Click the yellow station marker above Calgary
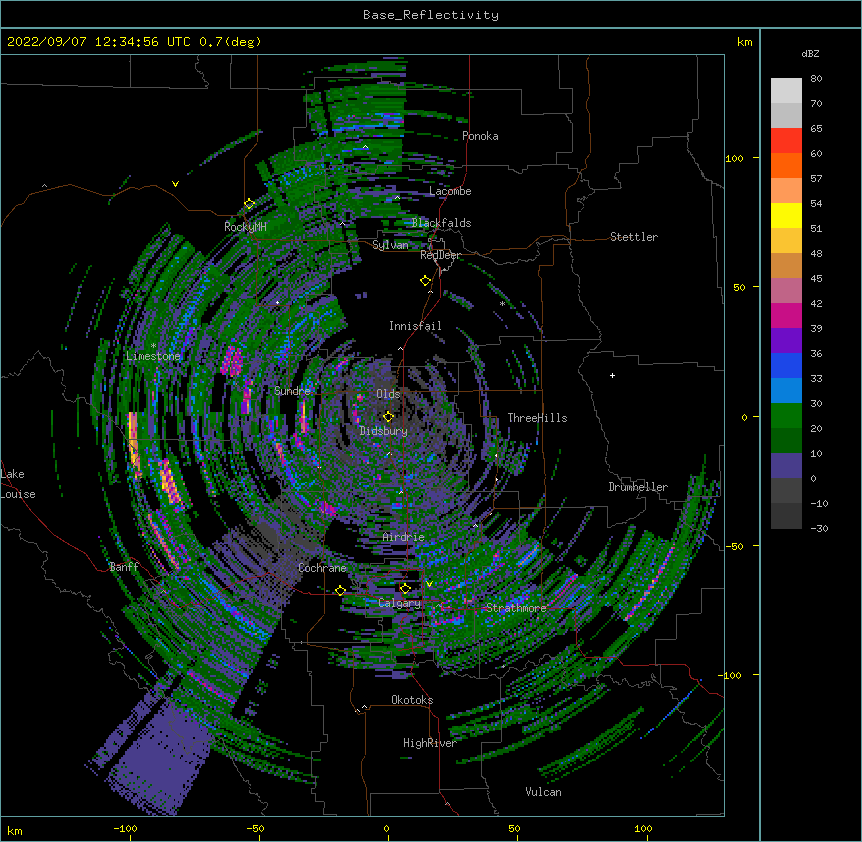Image resolution: width=862 pixels, height=842 pixels. [405, 589]
